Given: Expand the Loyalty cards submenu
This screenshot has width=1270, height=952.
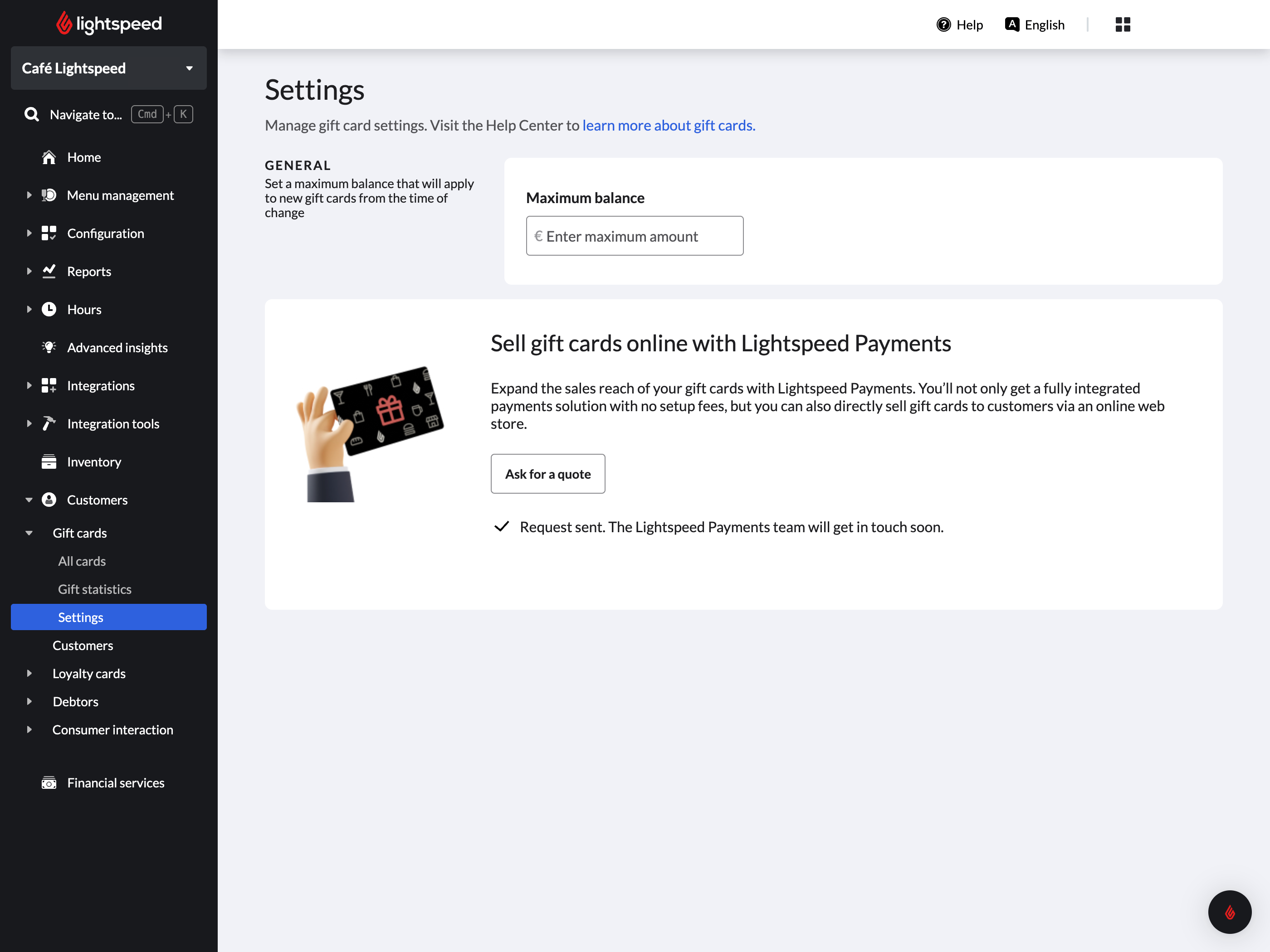Looking at the screenshot, I should point(29,673).
